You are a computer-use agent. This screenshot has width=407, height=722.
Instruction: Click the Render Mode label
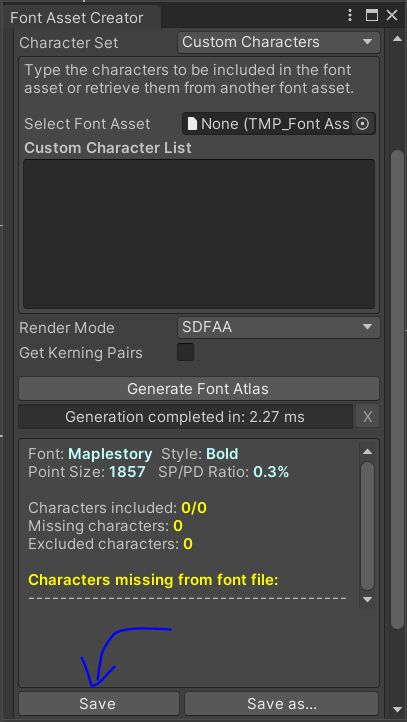pos(67,328)
